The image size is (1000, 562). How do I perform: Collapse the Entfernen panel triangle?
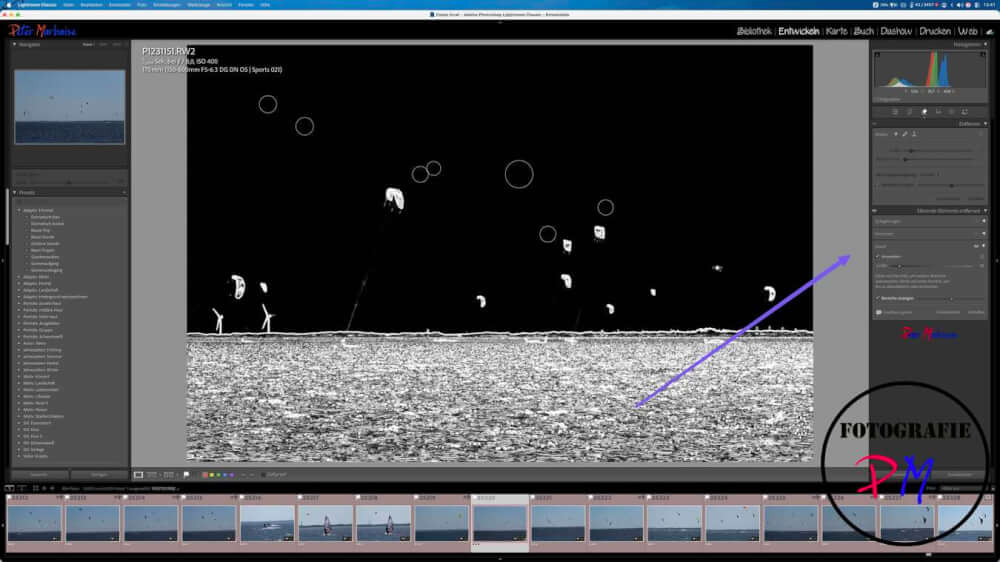pos(985,124)
